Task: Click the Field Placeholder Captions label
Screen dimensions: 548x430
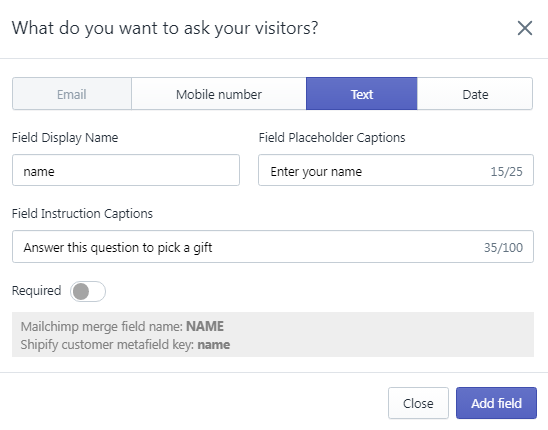Action: 332,138
